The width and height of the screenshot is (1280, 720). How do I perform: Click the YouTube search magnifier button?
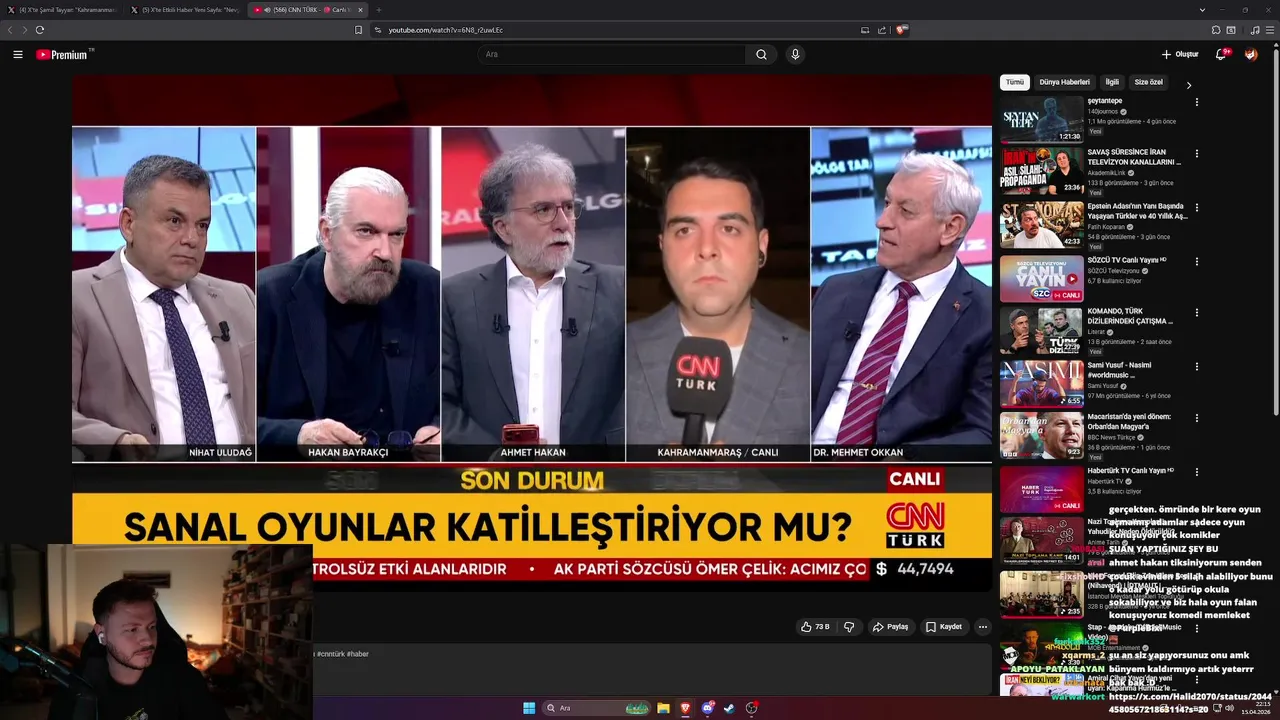[x=761, y=54]
